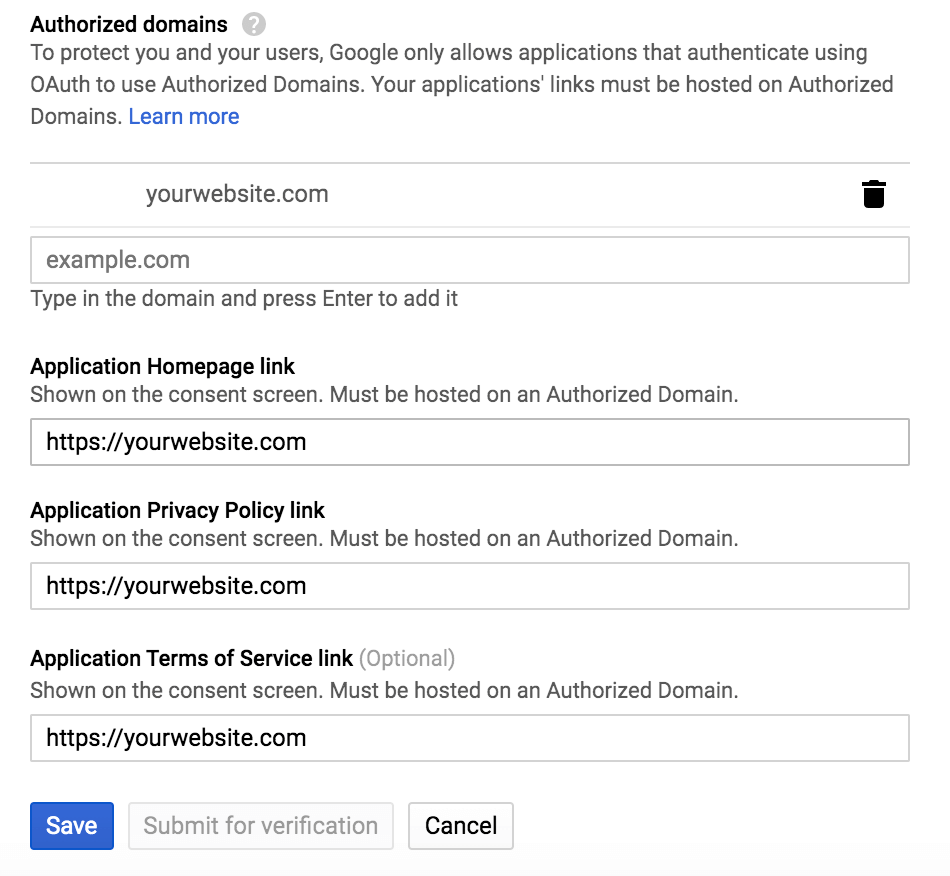Select the Application Terms of Service field

pos(469,738)
